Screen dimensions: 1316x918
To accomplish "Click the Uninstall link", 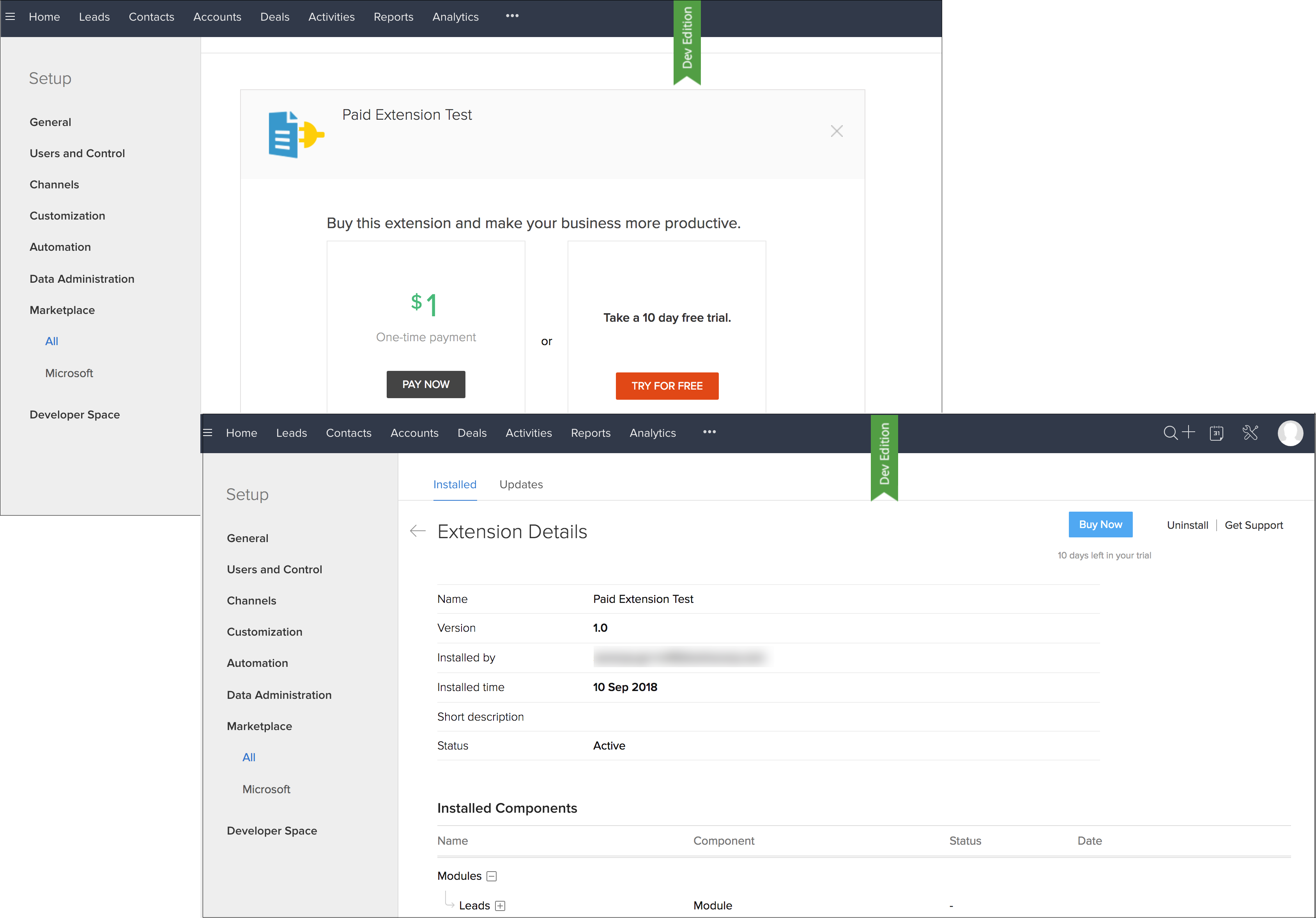I will (x=1187, y=525).
